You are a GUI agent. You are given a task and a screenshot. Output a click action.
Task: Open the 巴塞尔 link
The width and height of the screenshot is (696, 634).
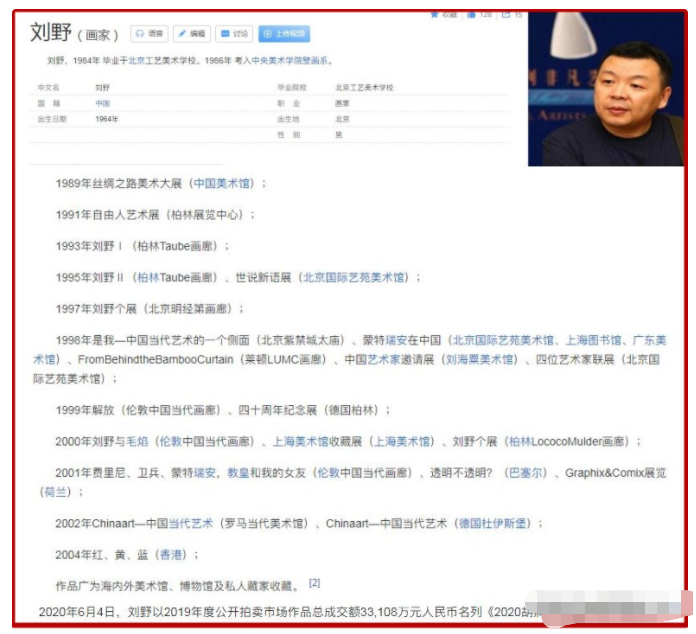[526, 473]
